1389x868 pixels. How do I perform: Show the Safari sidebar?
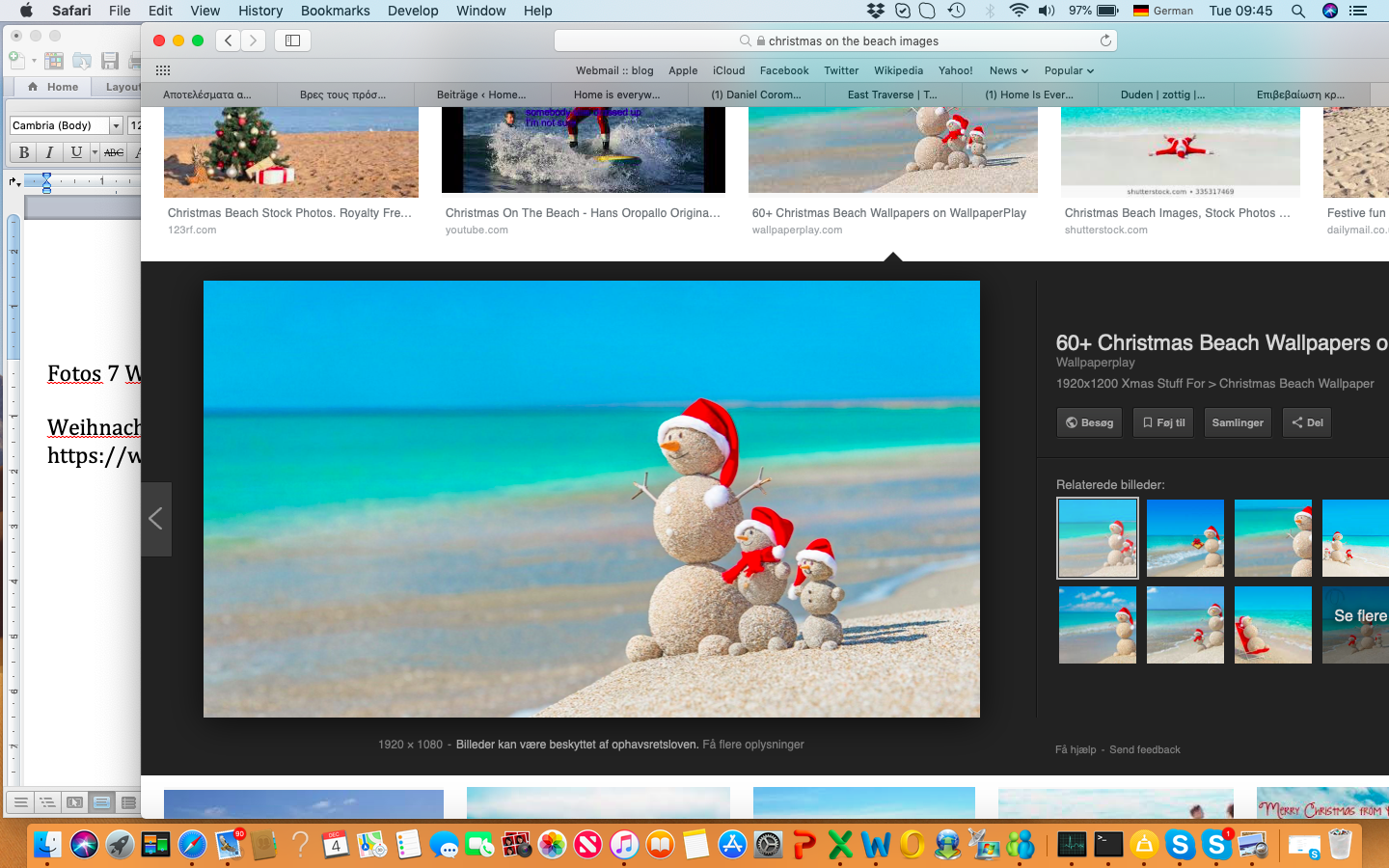pos(292,41)
